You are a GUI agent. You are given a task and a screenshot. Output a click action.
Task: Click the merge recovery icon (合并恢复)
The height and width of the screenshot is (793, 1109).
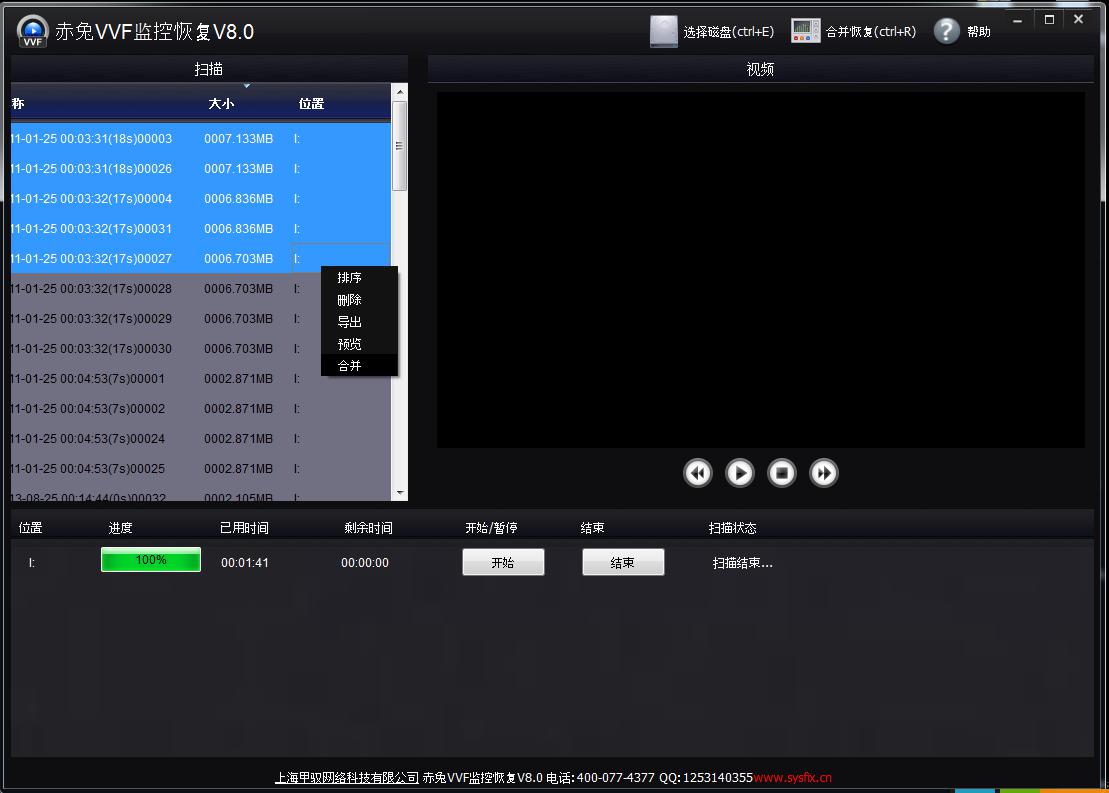(x=805, y=31)
